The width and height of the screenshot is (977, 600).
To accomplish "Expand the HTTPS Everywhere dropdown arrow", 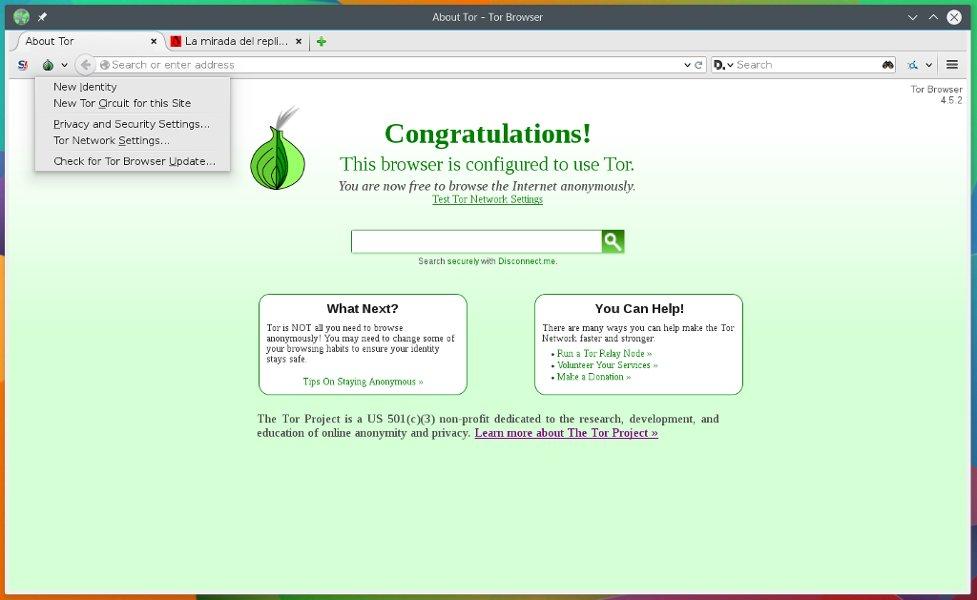I will pyautogui.click(x=928, y=65).
